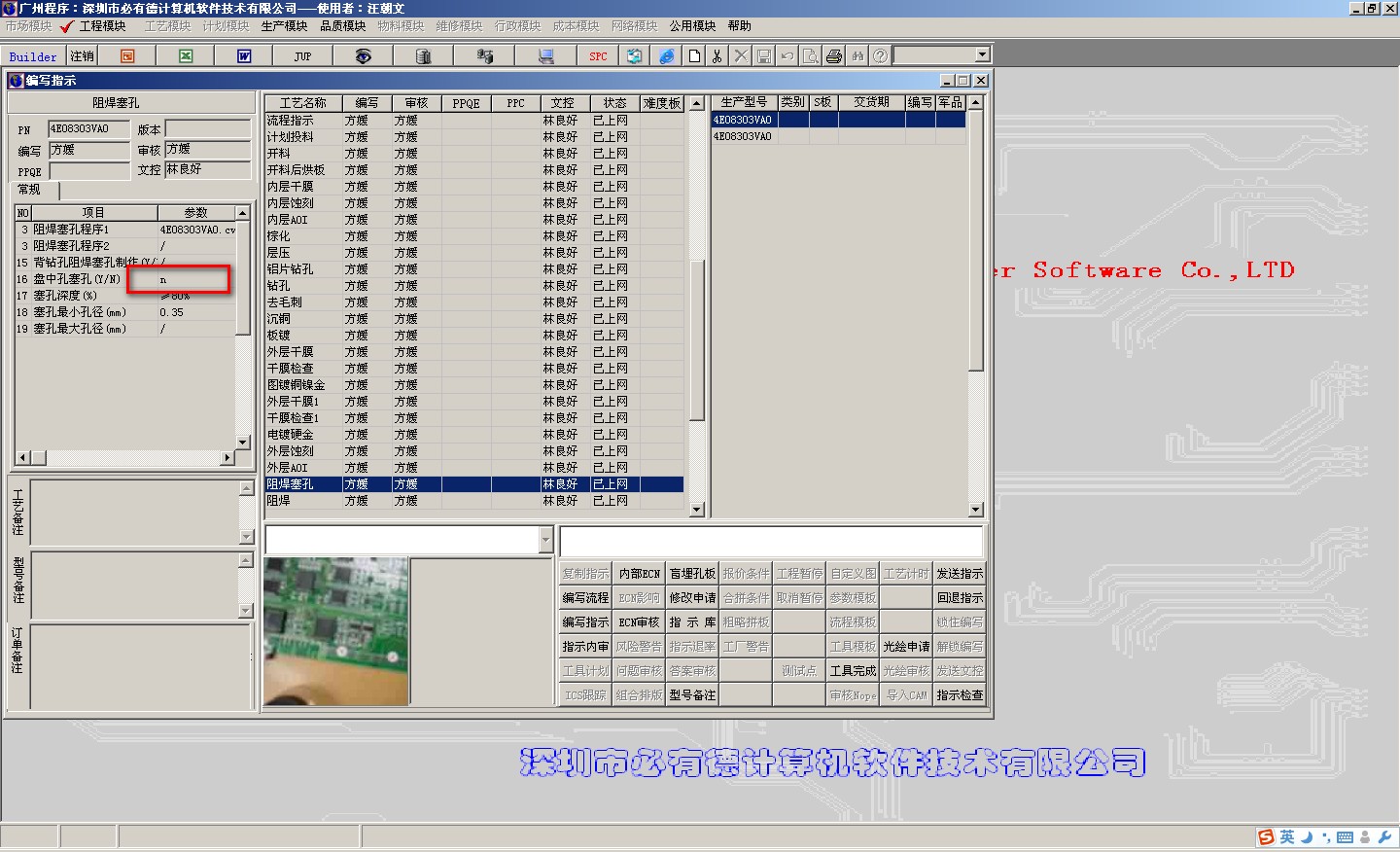1400x852 pixels.
Task: Click the 生产型号 column header
Action: 745,102
